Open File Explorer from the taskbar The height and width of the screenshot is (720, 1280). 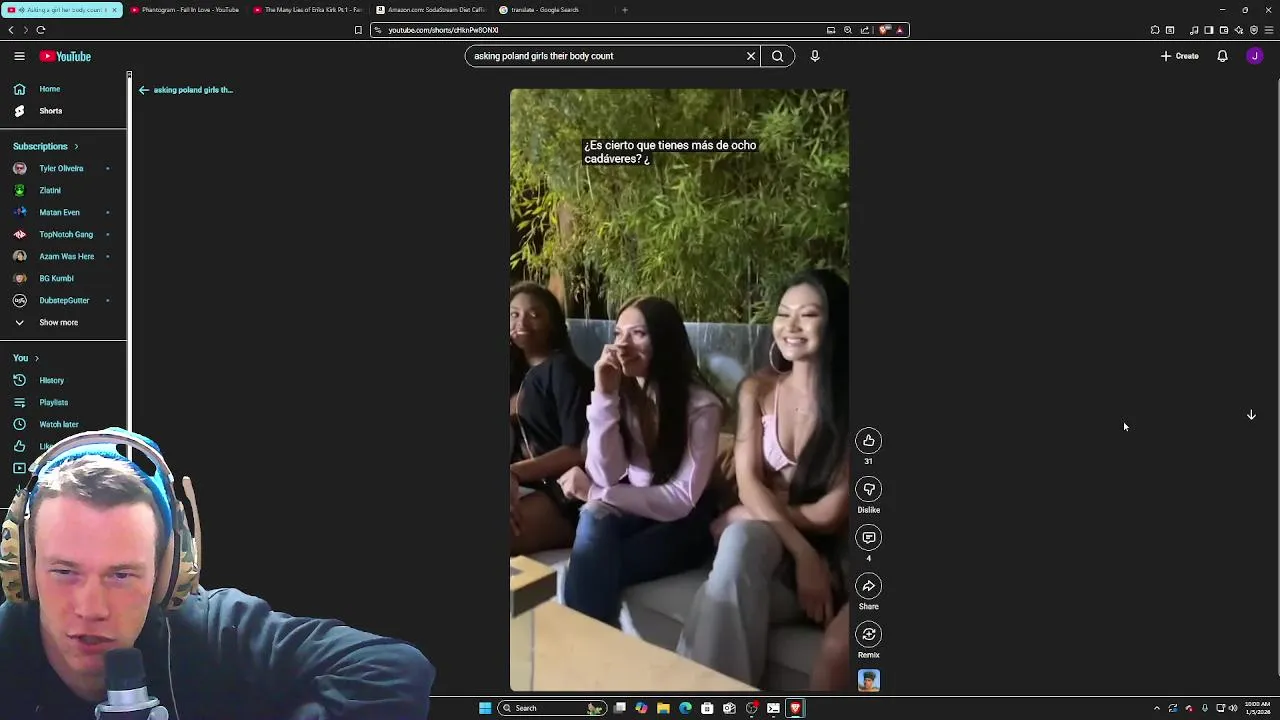[x=663, y=708]
